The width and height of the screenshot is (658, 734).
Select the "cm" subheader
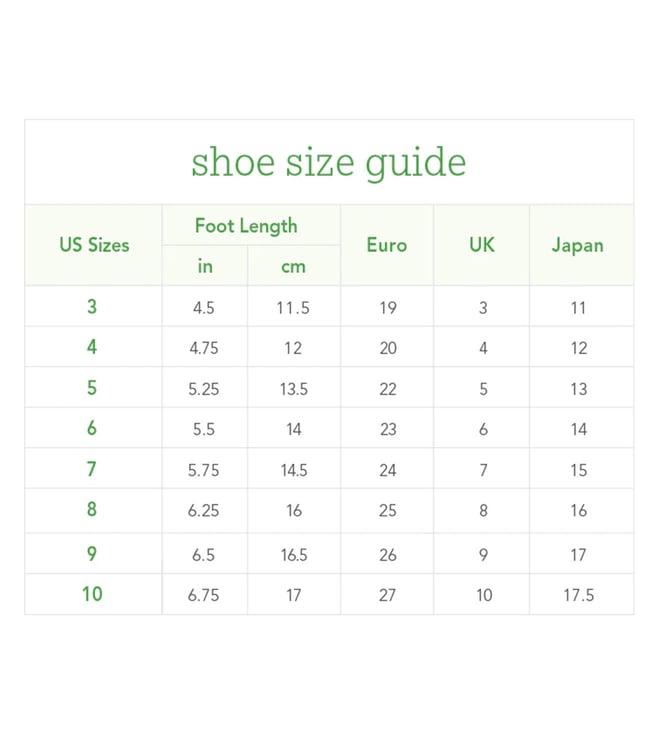click(293, 267)
